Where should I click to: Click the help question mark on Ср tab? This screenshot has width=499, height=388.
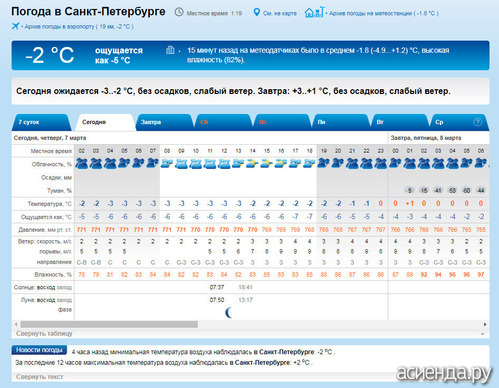click(477, 122)
